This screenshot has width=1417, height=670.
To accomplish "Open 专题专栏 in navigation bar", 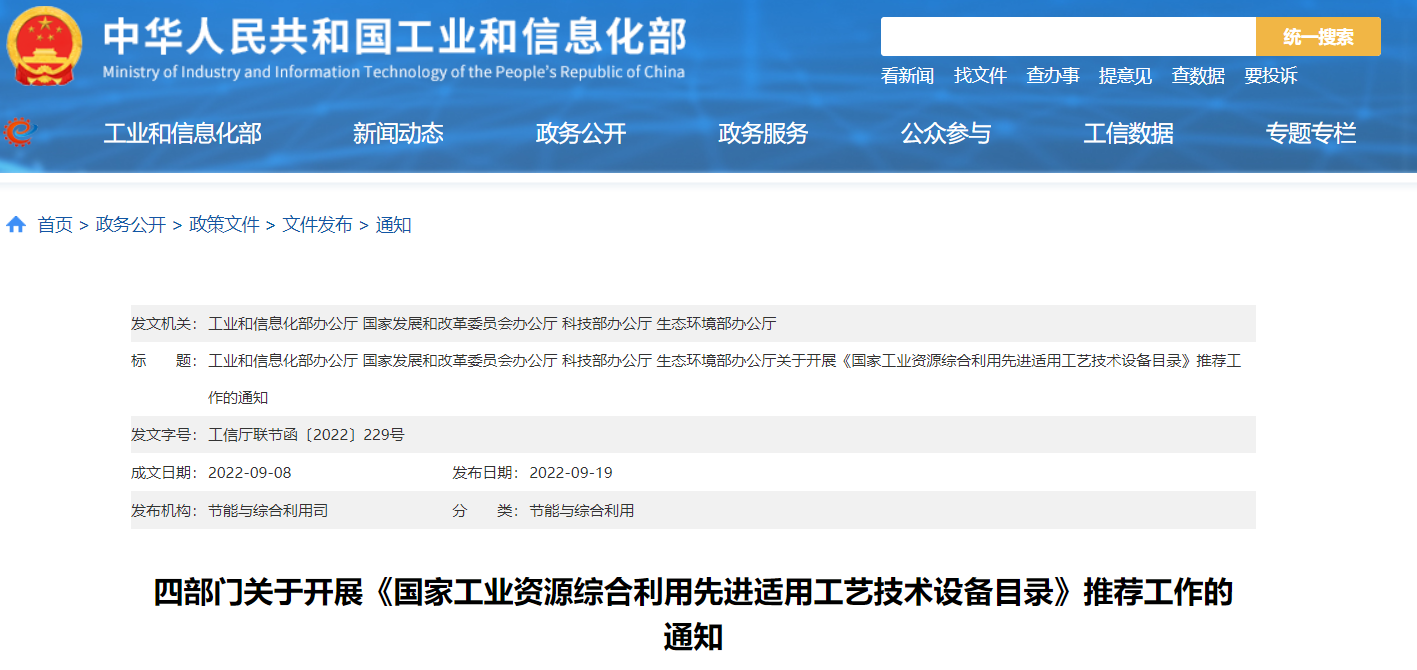I will [1311, 133].
